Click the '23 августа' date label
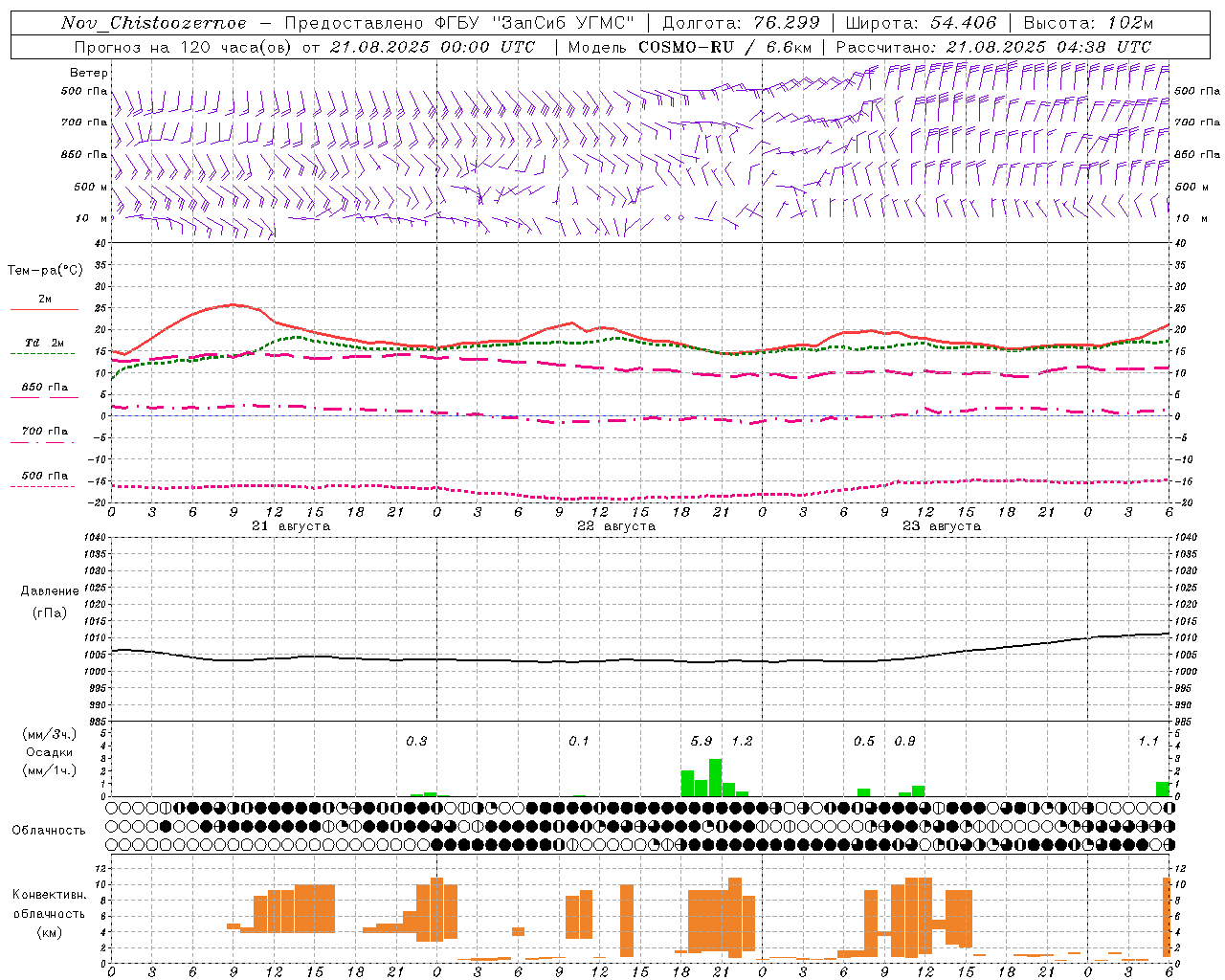Screen dimensions: 1225x980 [942, 526]
